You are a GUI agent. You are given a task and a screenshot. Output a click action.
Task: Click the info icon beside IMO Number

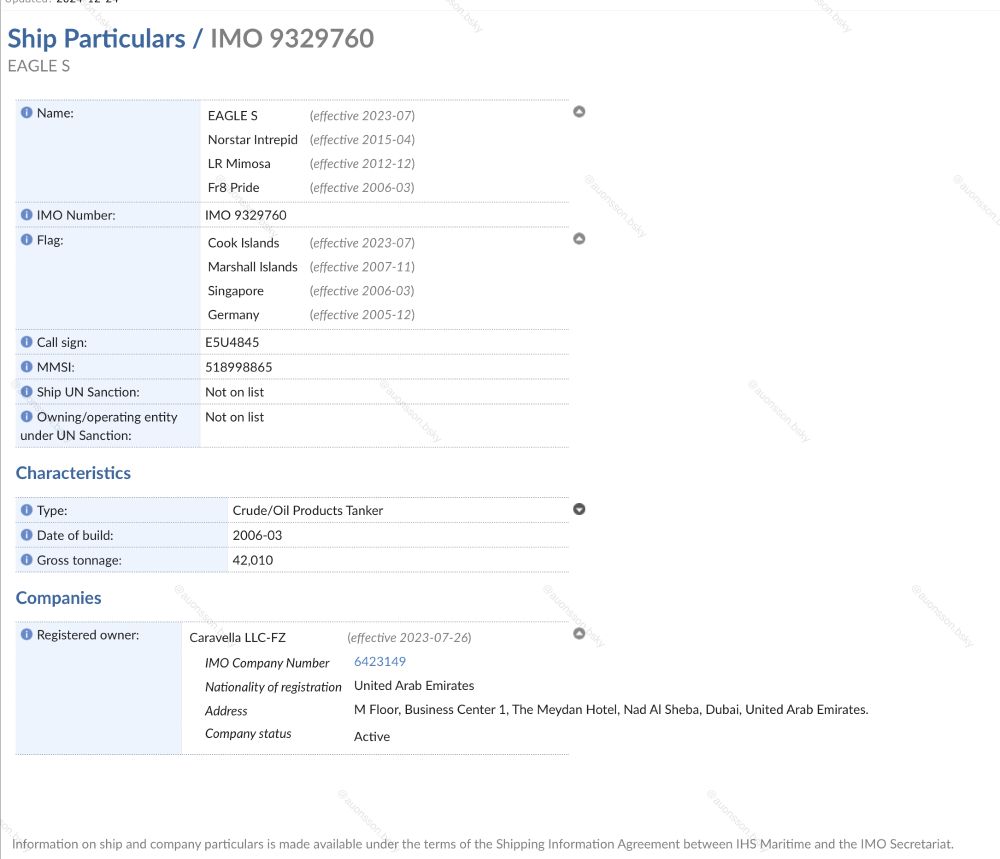(x=26, y=215)
